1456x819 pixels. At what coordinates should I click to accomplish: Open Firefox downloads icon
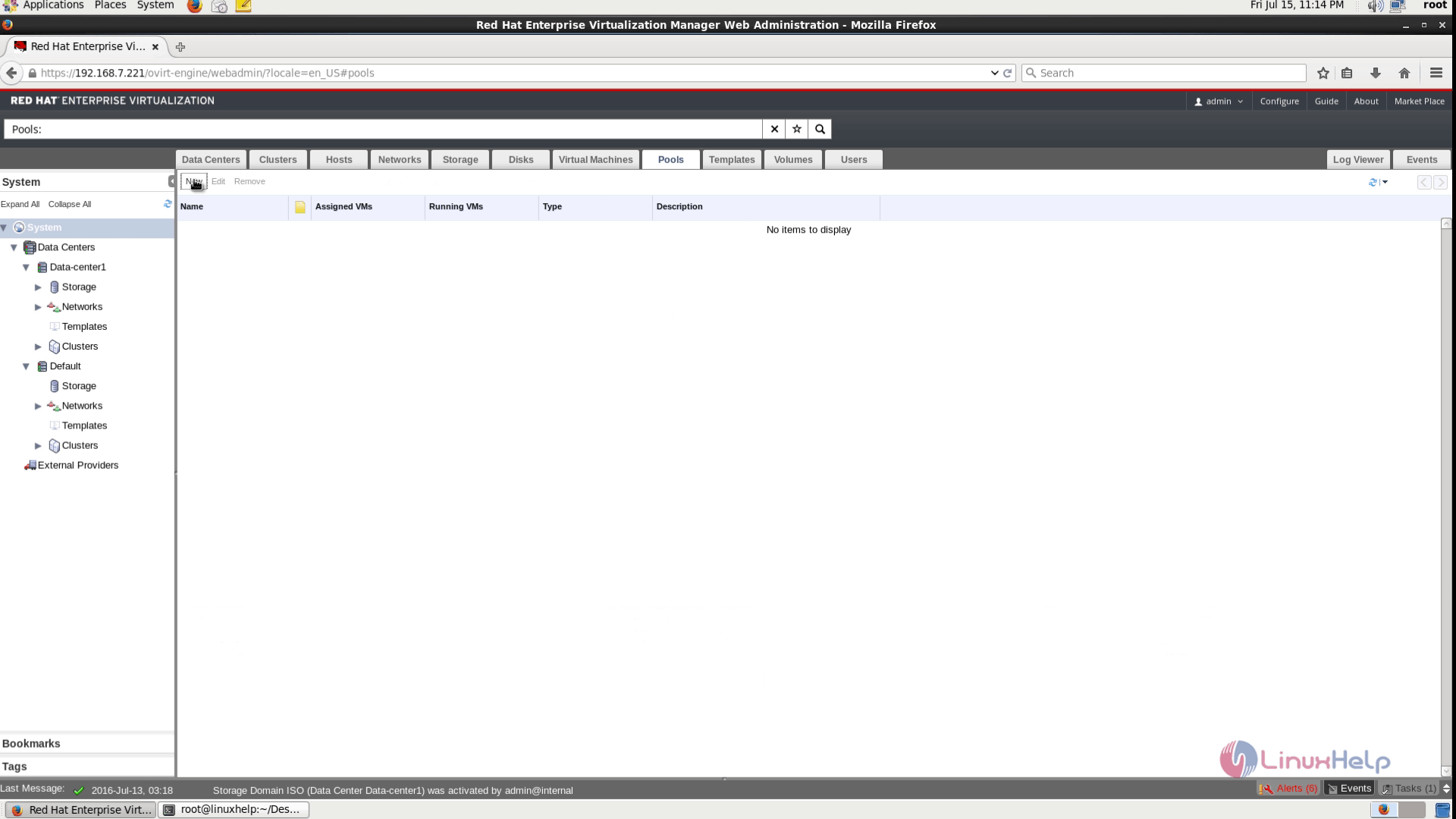click(1376, 73)
